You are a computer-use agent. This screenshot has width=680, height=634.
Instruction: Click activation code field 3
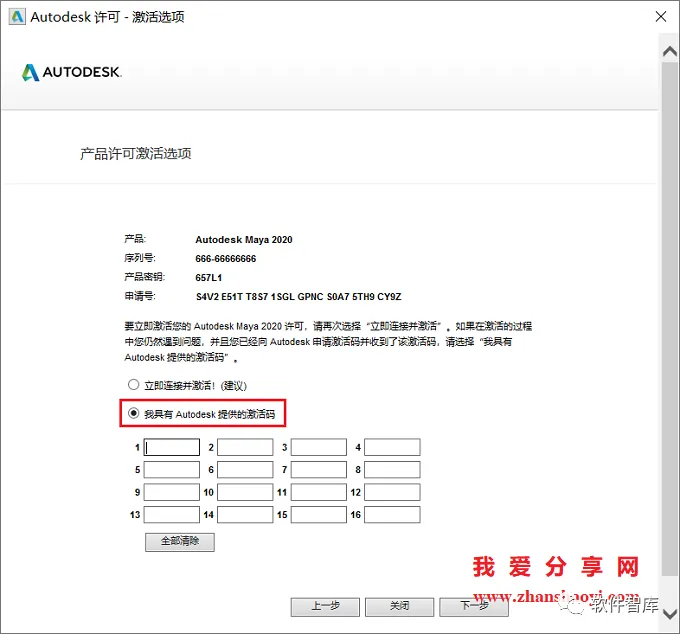(x=319, y=447)
